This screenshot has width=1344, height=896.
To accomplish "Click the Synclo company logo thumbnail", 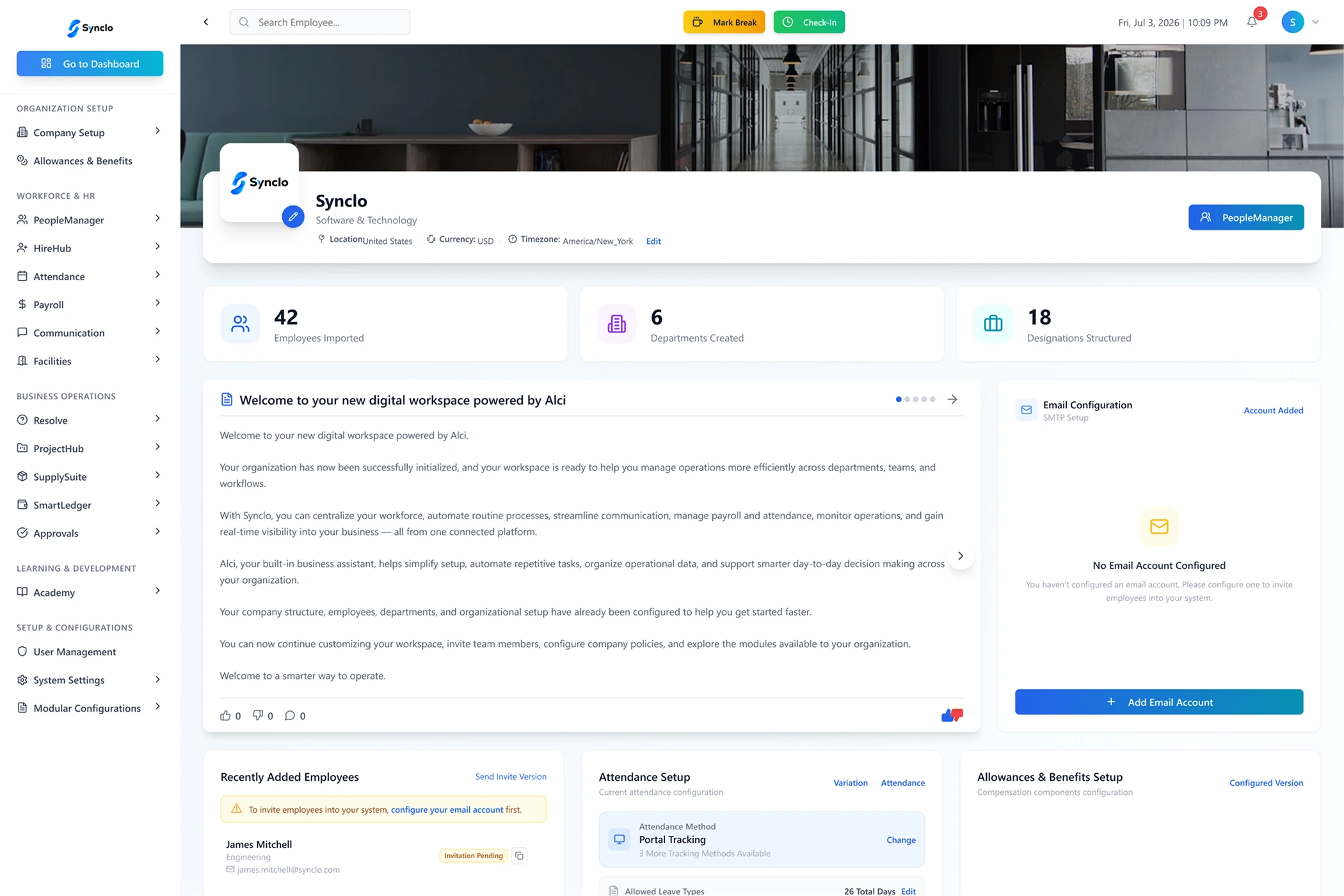I will tap(259, 182).
